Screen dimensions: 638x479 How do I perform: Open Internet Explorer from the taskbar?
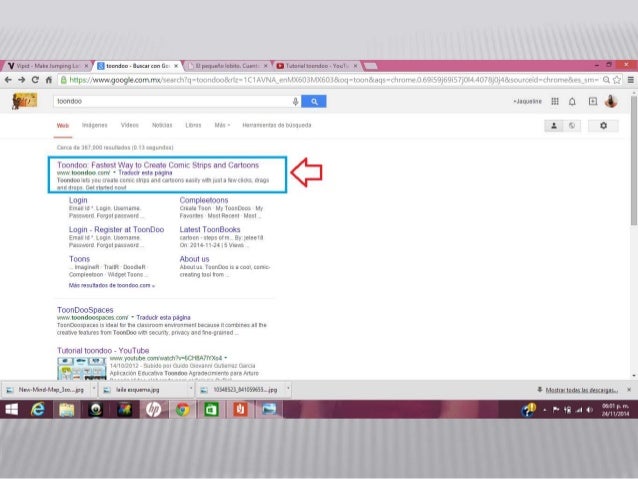[38, 409]
